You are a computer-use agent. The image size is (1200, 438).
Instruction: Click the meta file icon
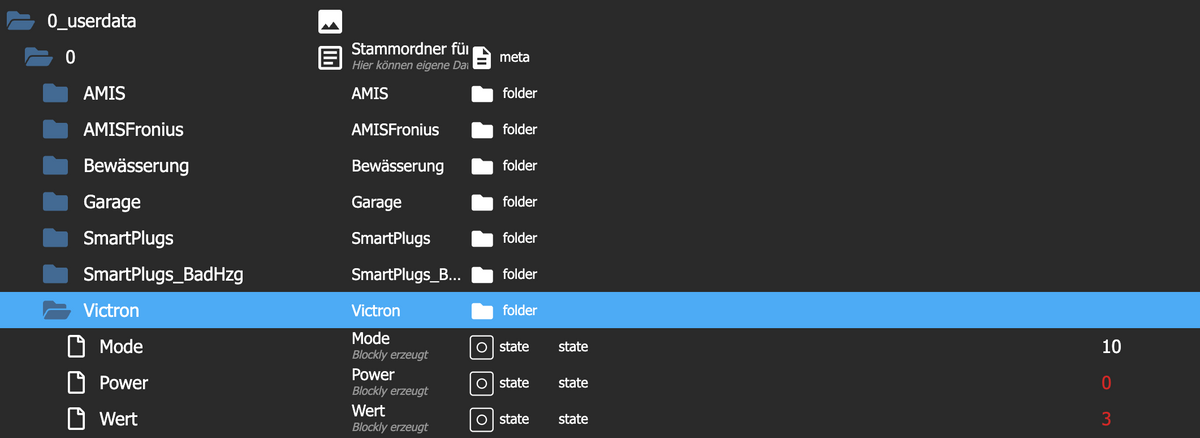(482, 58)
